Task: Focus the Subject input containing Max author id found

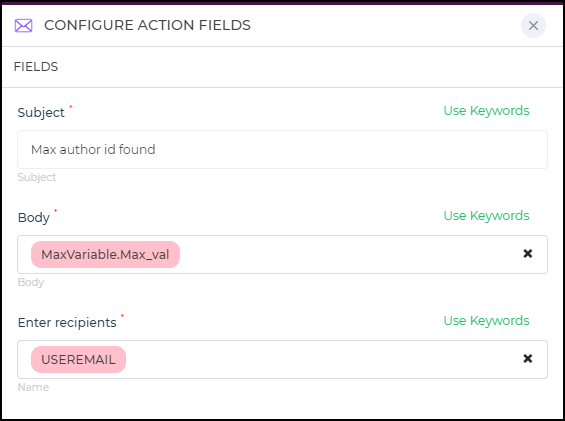Action: click(x=282, y=150)
